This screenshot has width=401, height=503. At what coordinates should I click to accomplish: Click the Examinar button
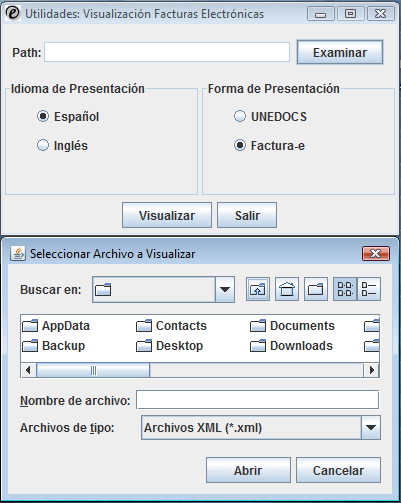[x=340, y=52]
